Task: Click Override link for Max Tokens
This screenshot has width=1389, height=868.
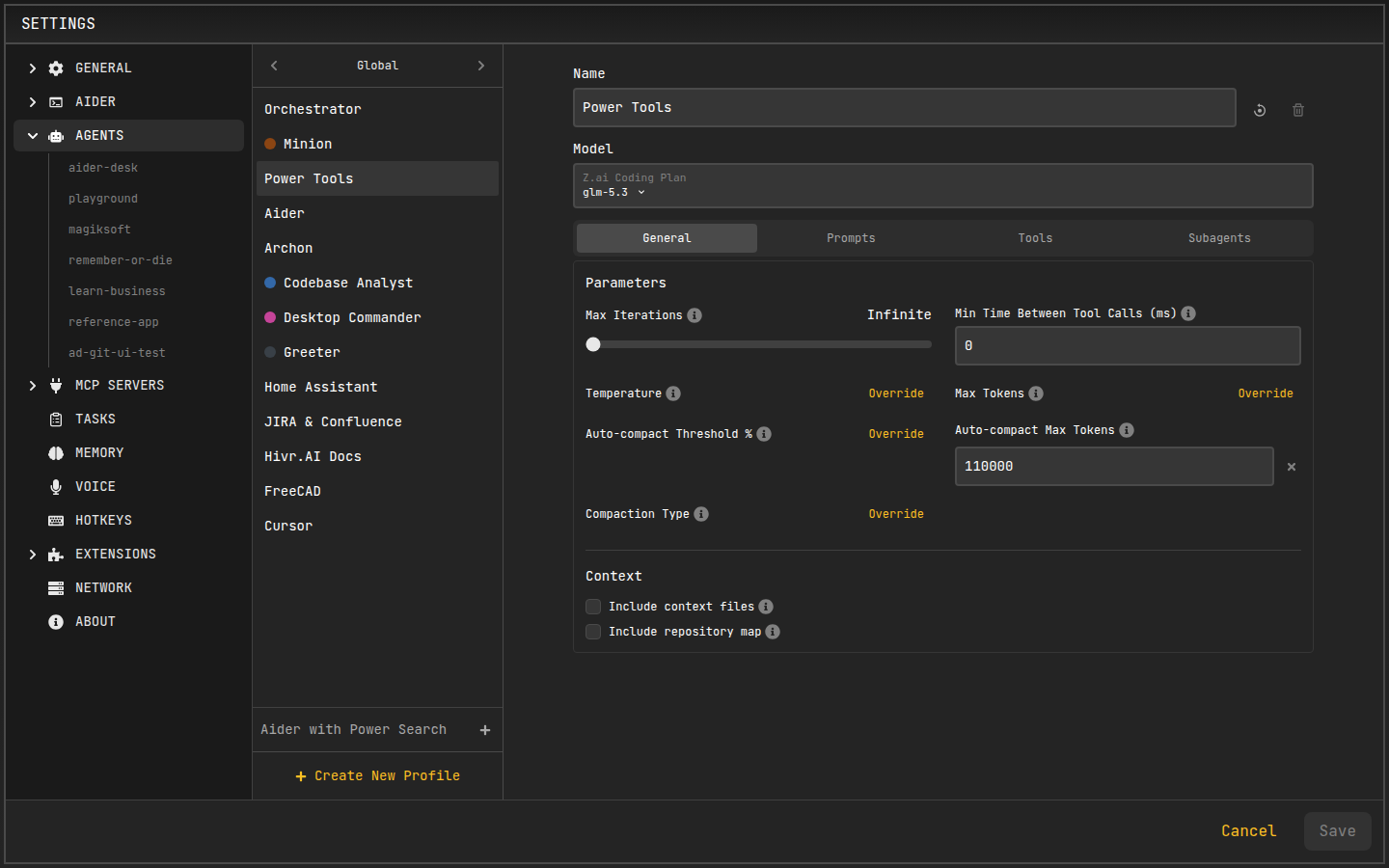Action: click(1266, 393)
